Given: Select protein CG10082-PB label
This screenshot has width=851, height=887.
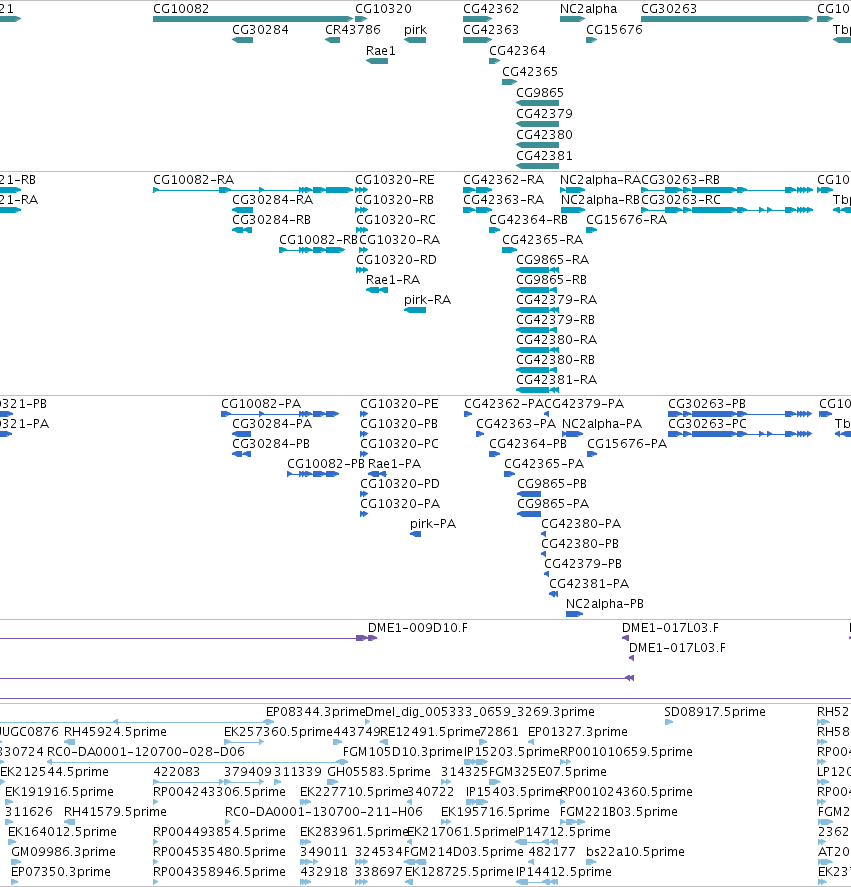Looking at the screenshot, I should (326, 463).
